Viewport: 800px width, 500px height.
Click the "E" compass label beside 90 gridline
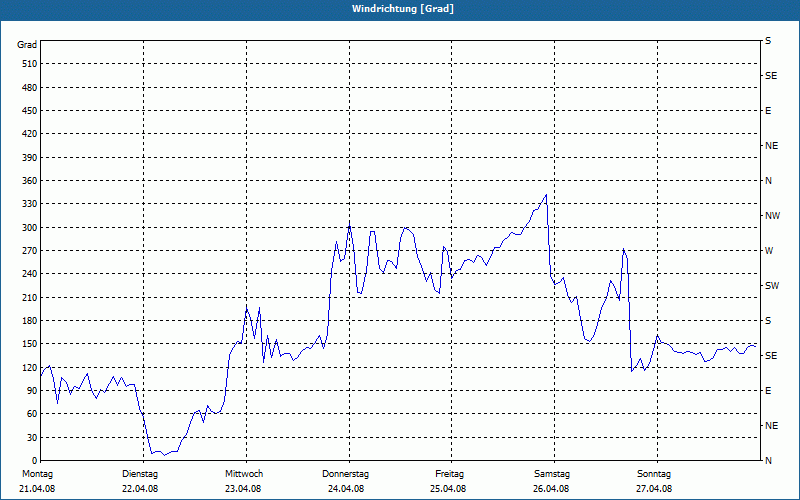768,391
